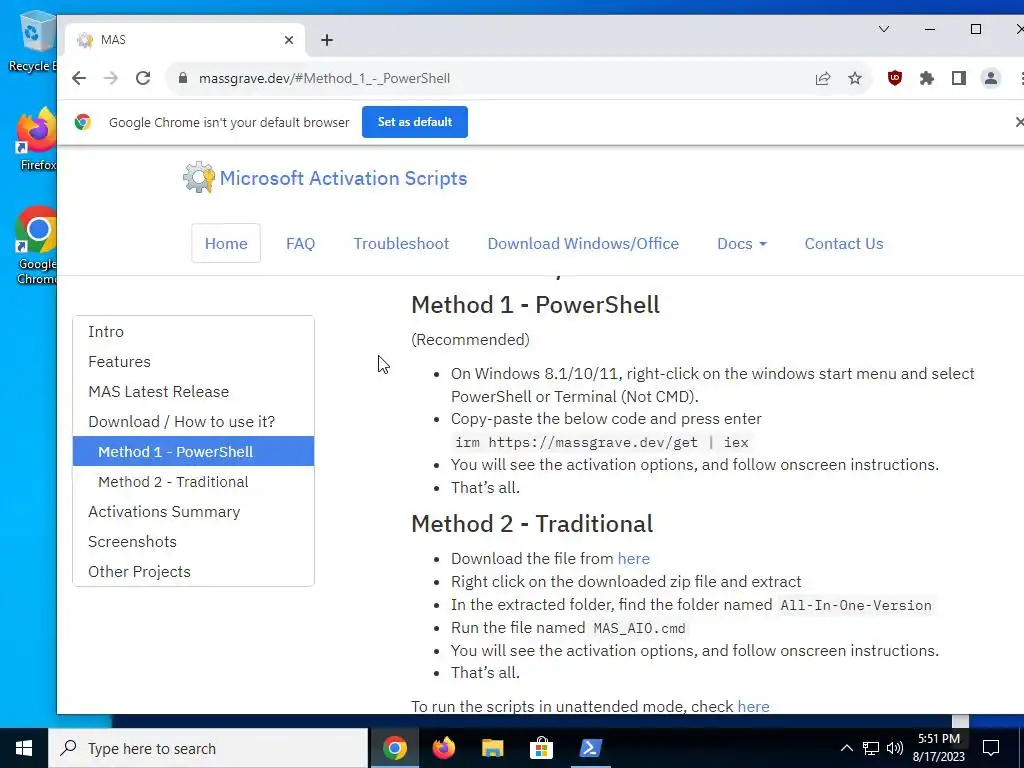Image resolution: width=1024 pixels, height=768 pixels.
Task: Click the padlock site info icon
Action: (x=183, y=78)
